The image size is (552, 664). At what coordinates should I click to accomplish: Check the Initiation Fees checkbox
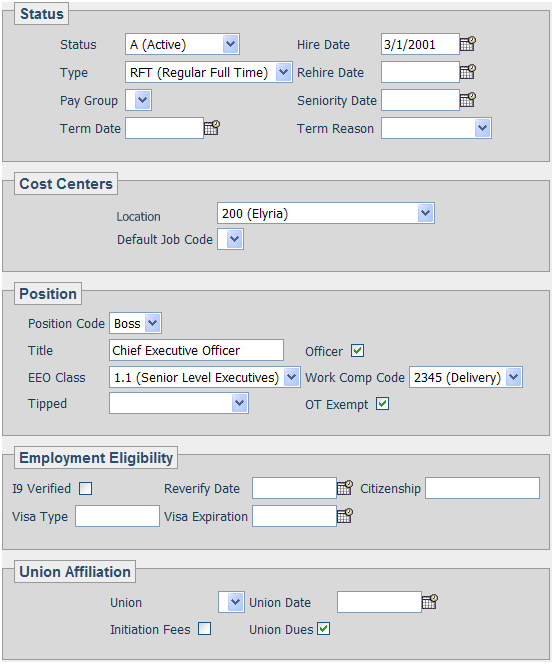tap(204, 629)
